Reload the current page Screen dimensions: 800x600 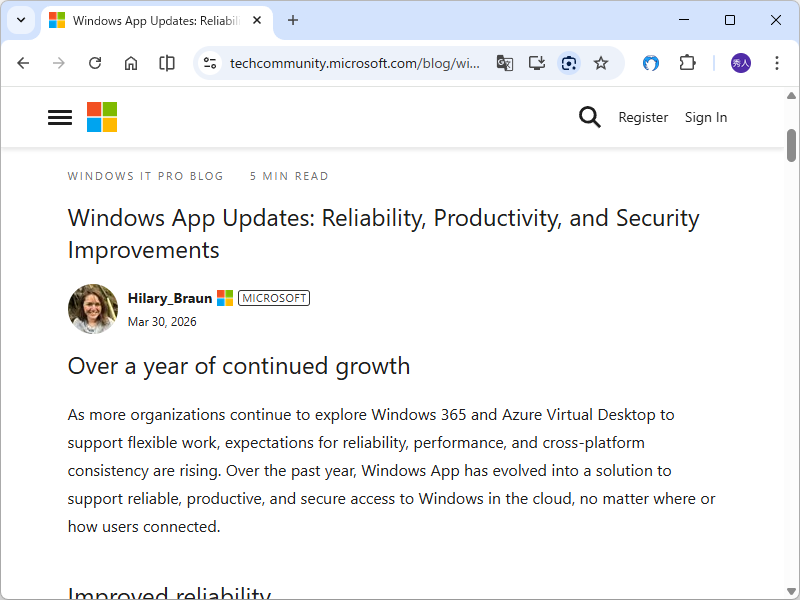point(94,62)
